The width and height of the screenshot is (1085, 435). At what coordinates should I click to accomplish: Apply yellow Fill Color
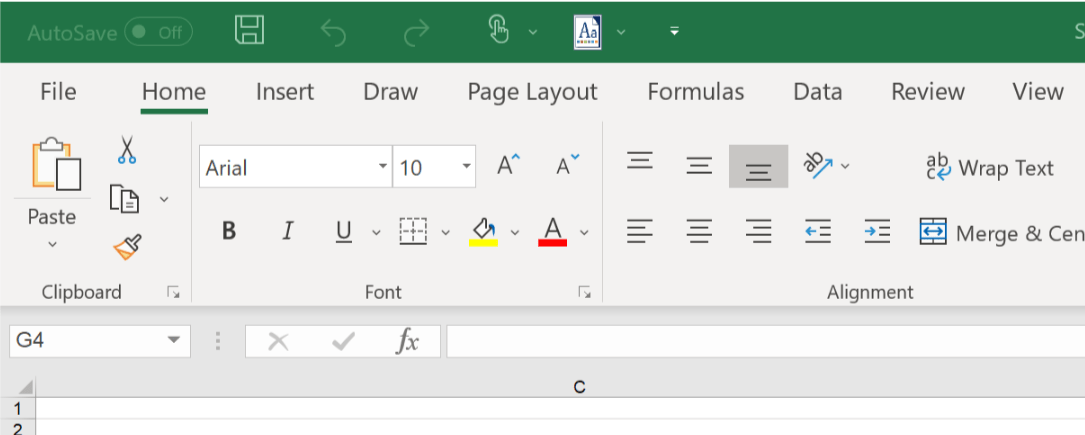483,232
